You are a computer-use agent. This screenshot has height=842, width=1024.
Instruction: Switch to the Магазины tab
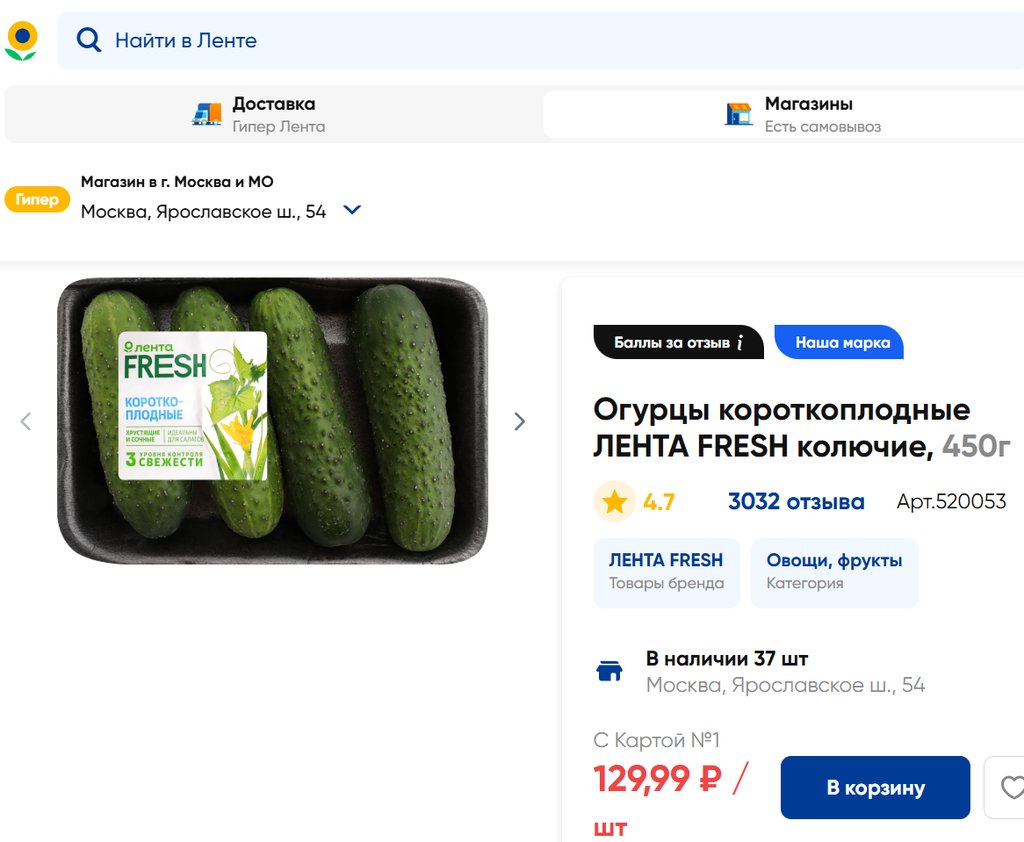tap(808, 114)
